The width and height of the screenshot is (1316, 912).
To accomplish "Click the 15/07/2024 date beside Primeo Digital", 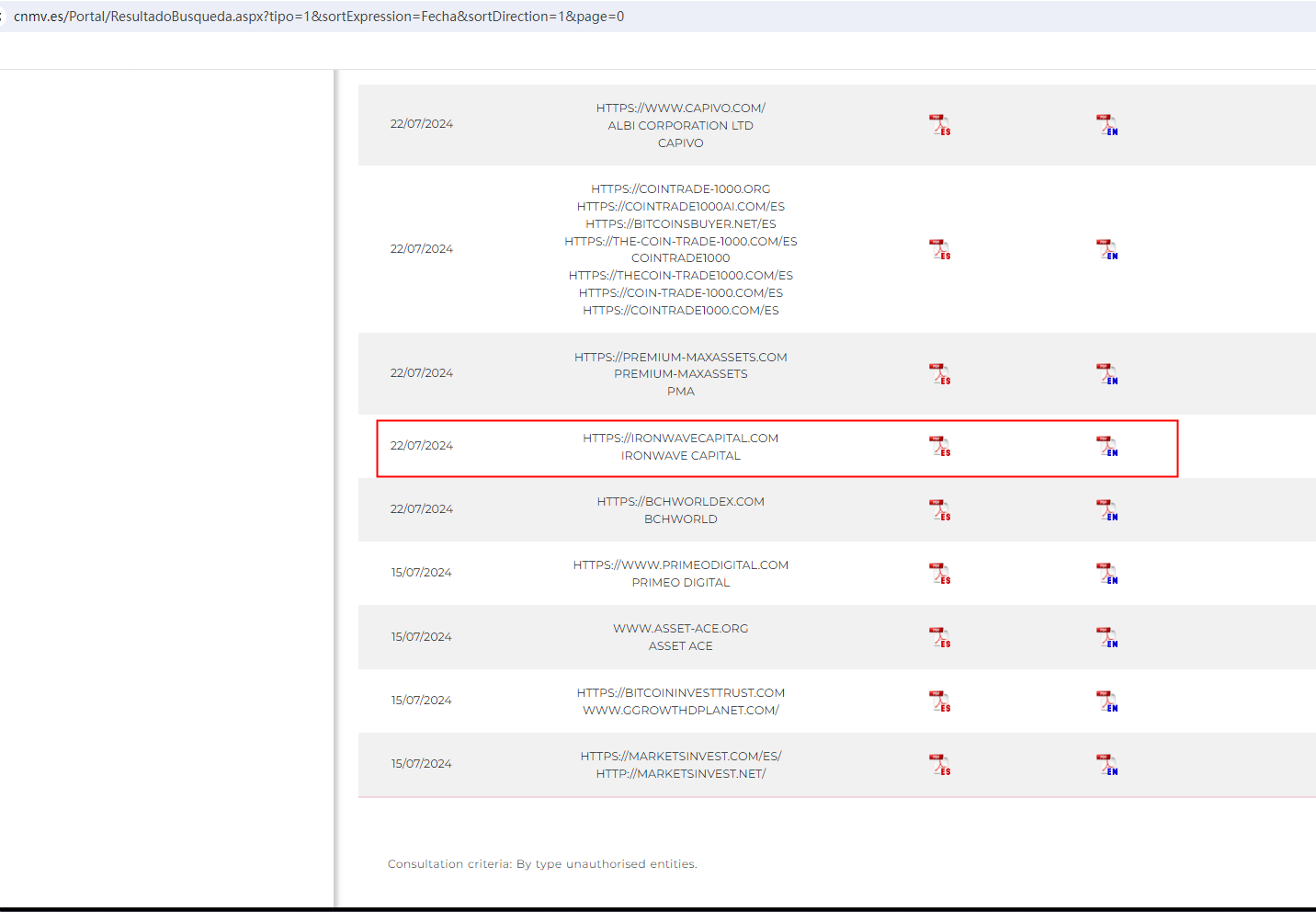I will point(422,573).
